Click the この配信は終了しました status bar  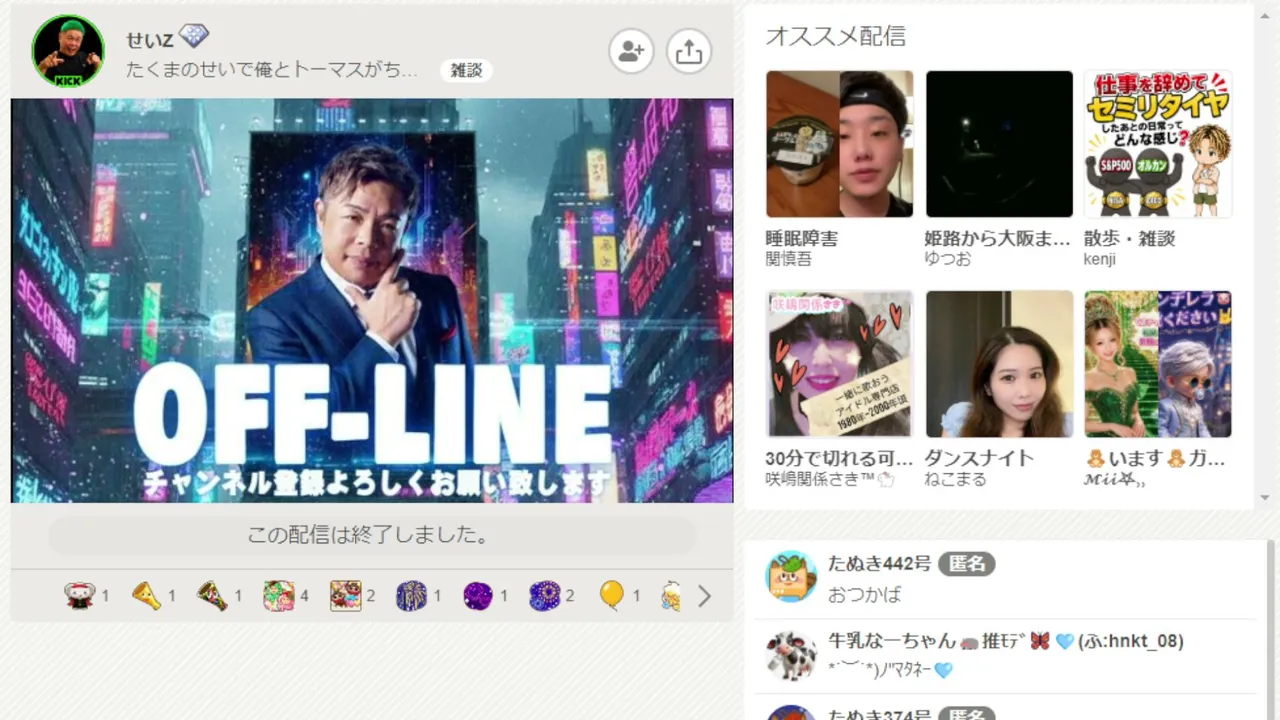click(371, 535)
